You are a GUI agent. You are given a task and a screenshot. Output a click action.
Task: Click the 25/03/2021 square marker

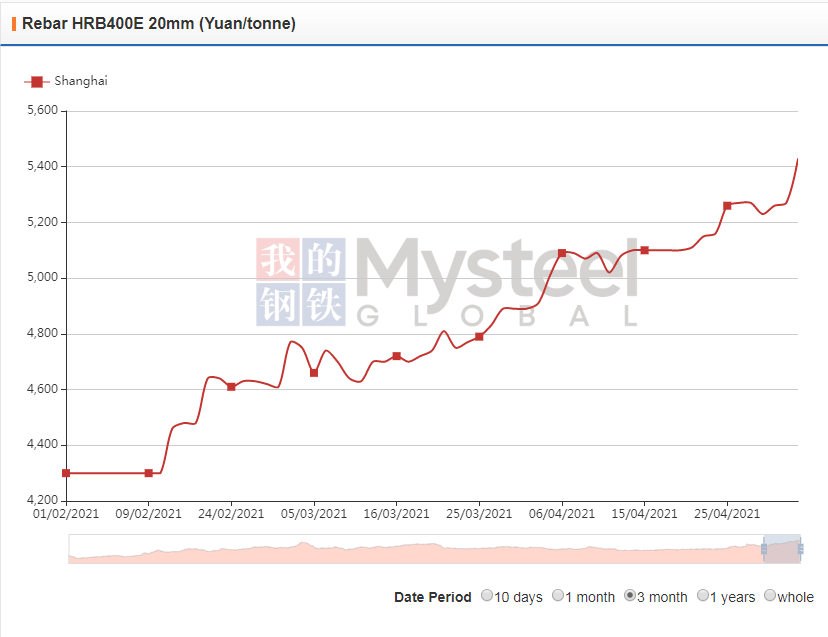pos(479,337)
